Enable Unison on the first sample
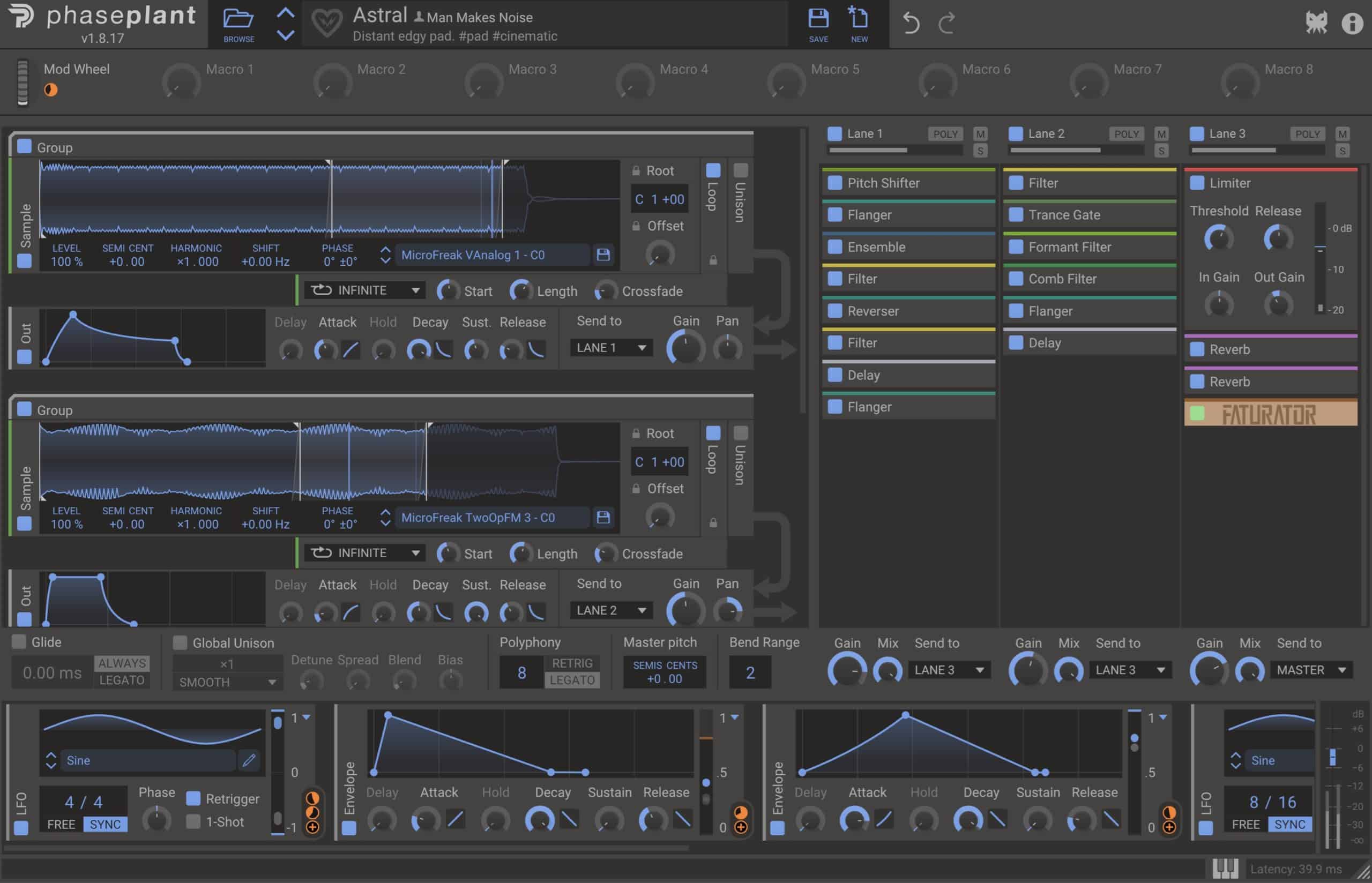The image size is (1372, 883). click(740, 170)
